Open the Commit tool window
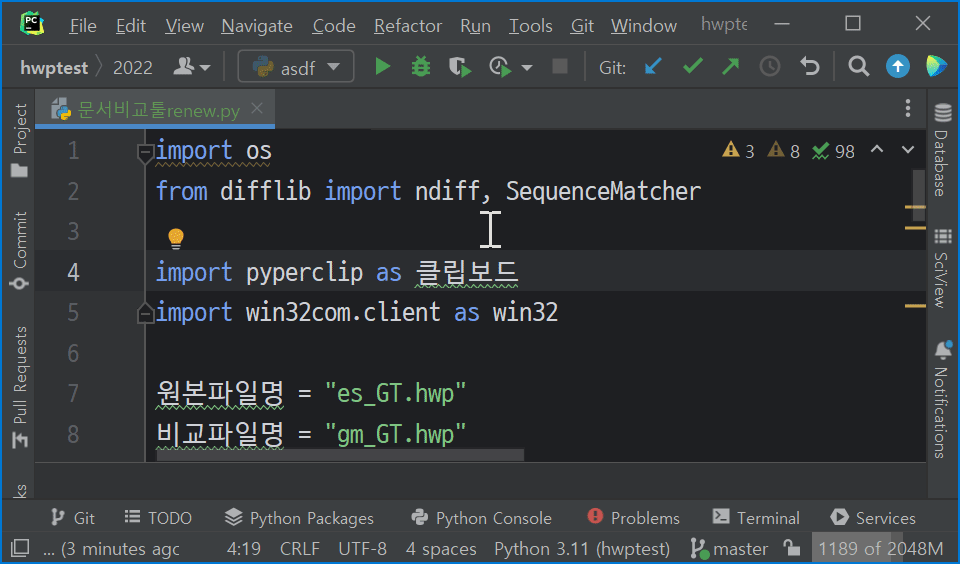The height and width of the screenshot is (564, 960). [20, 250]
